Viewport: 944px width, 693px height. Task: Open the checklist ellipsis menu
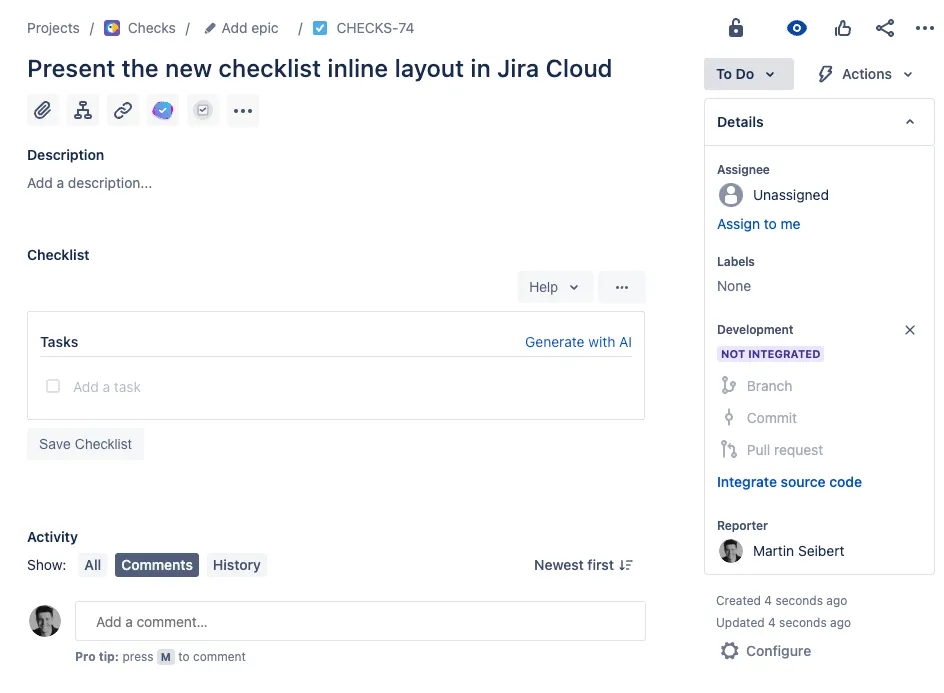(x=622, y=287)
